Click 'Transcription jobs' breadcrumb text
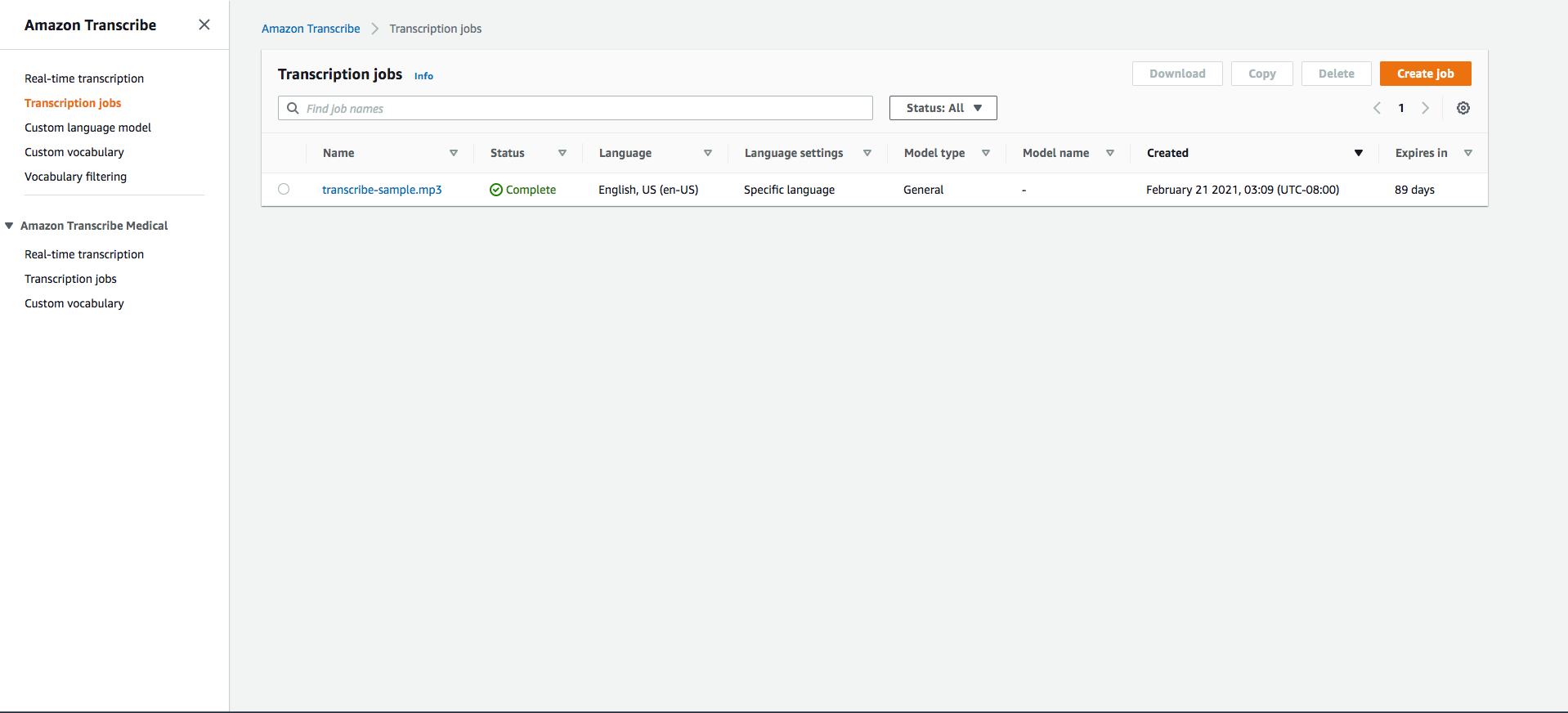The height and width of the screenshot is (713, 1568). coord(436,29)
